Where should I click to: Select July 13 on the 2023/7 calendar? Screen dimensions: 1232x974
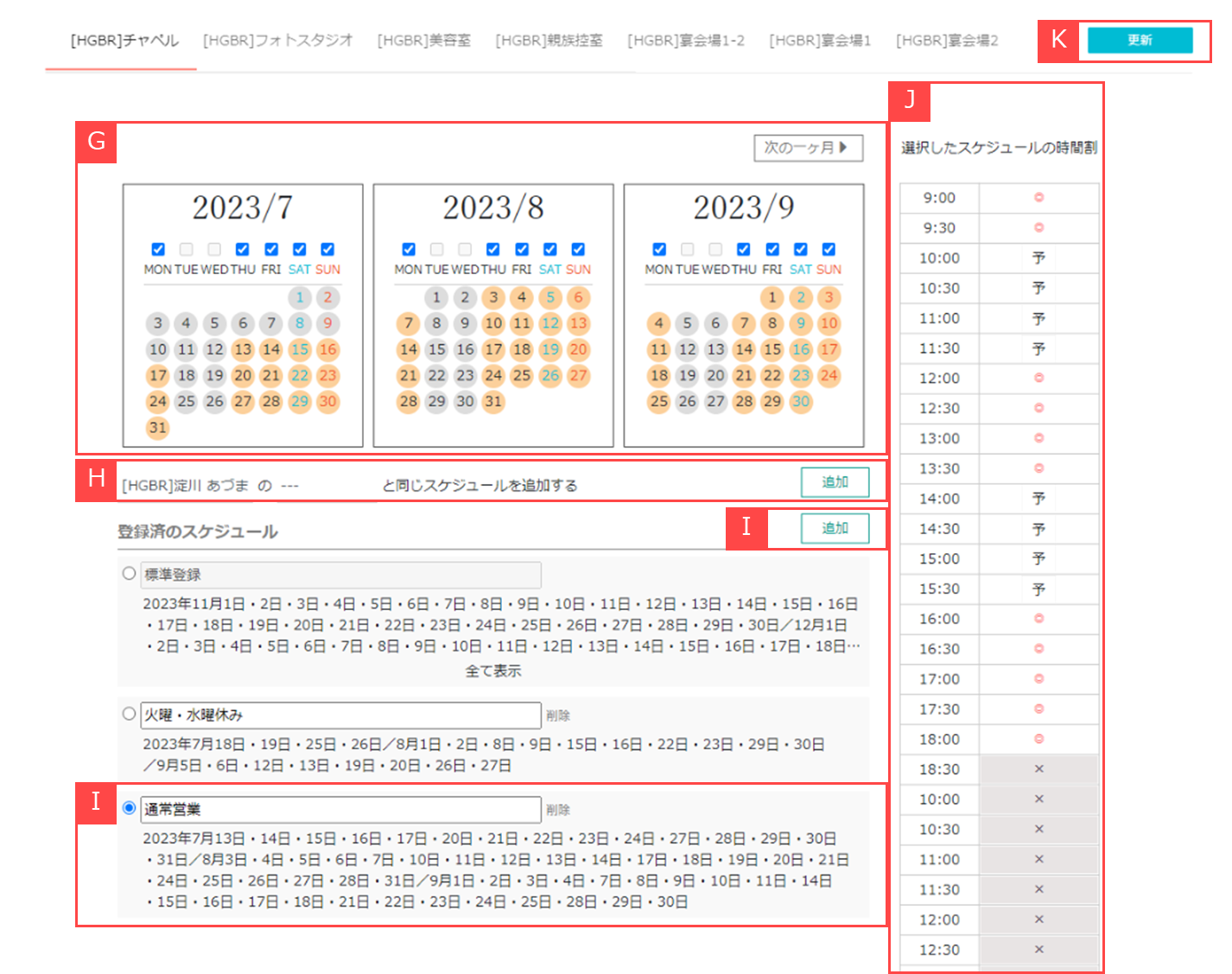(243, 350)
